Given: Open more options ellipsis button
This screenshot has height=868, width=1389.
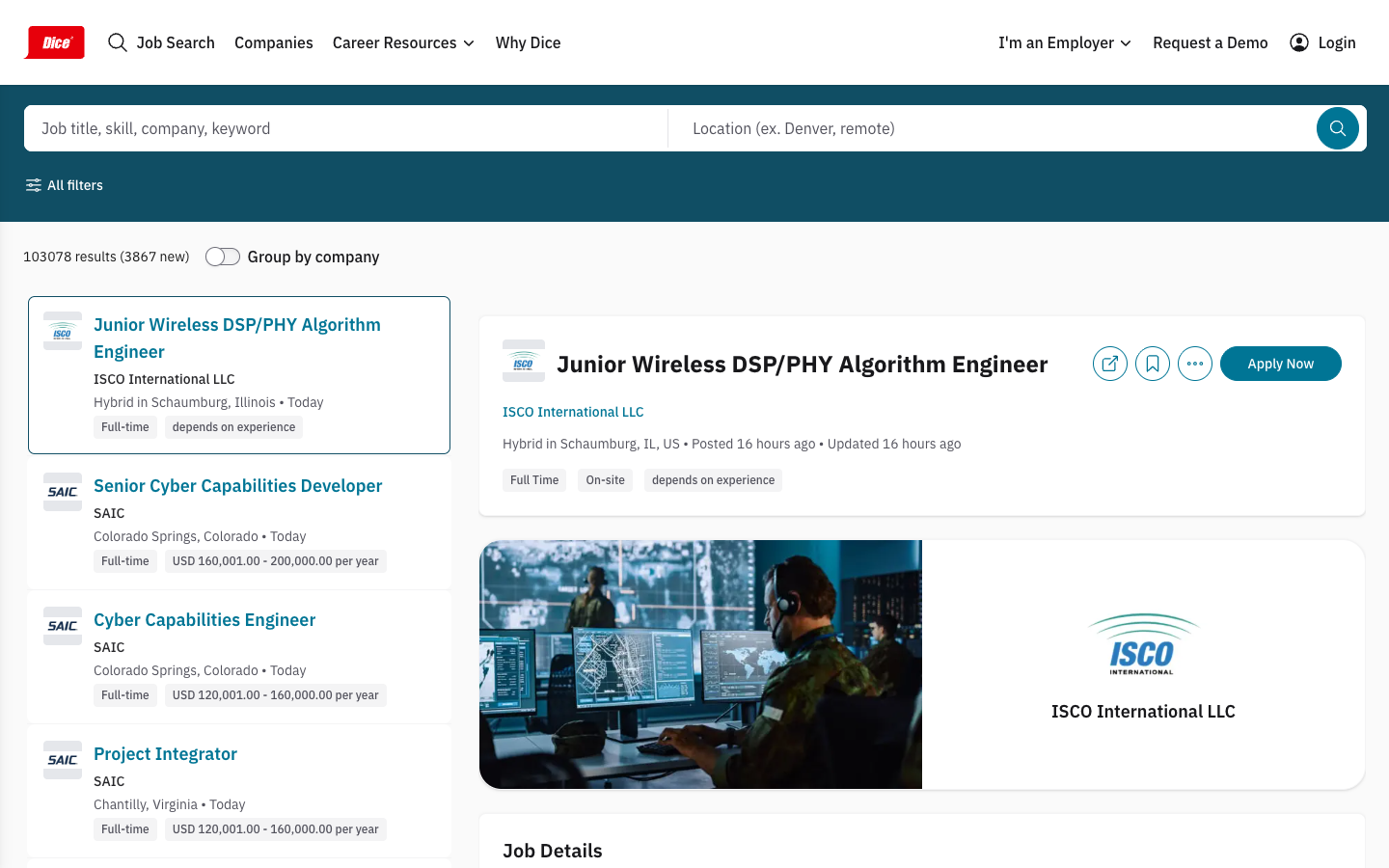Looking at the screenshot, I should point(1195,364).
